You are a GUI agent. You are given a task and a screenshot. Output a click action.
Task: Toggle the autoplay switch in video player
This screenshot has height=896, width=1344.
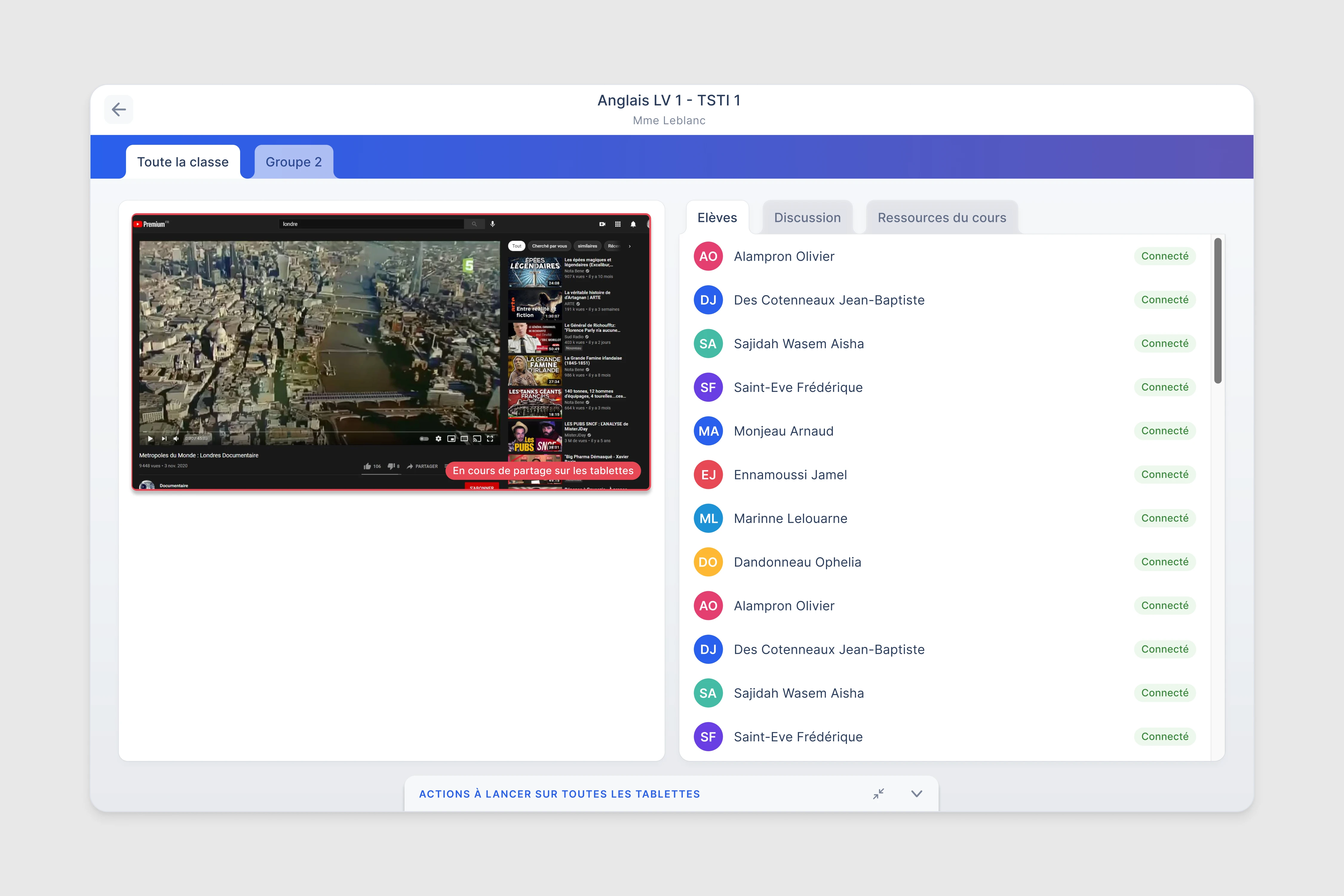pos(424,439)
